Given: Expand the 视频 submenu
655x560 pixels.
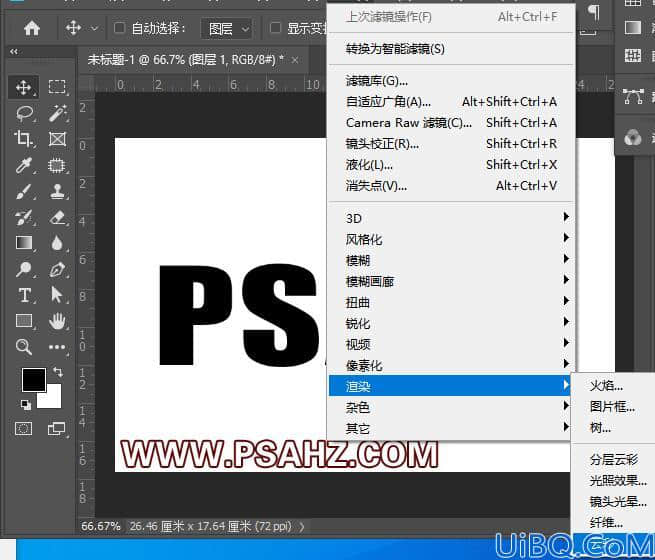Looking at the screenshot, I should (451, 344).
